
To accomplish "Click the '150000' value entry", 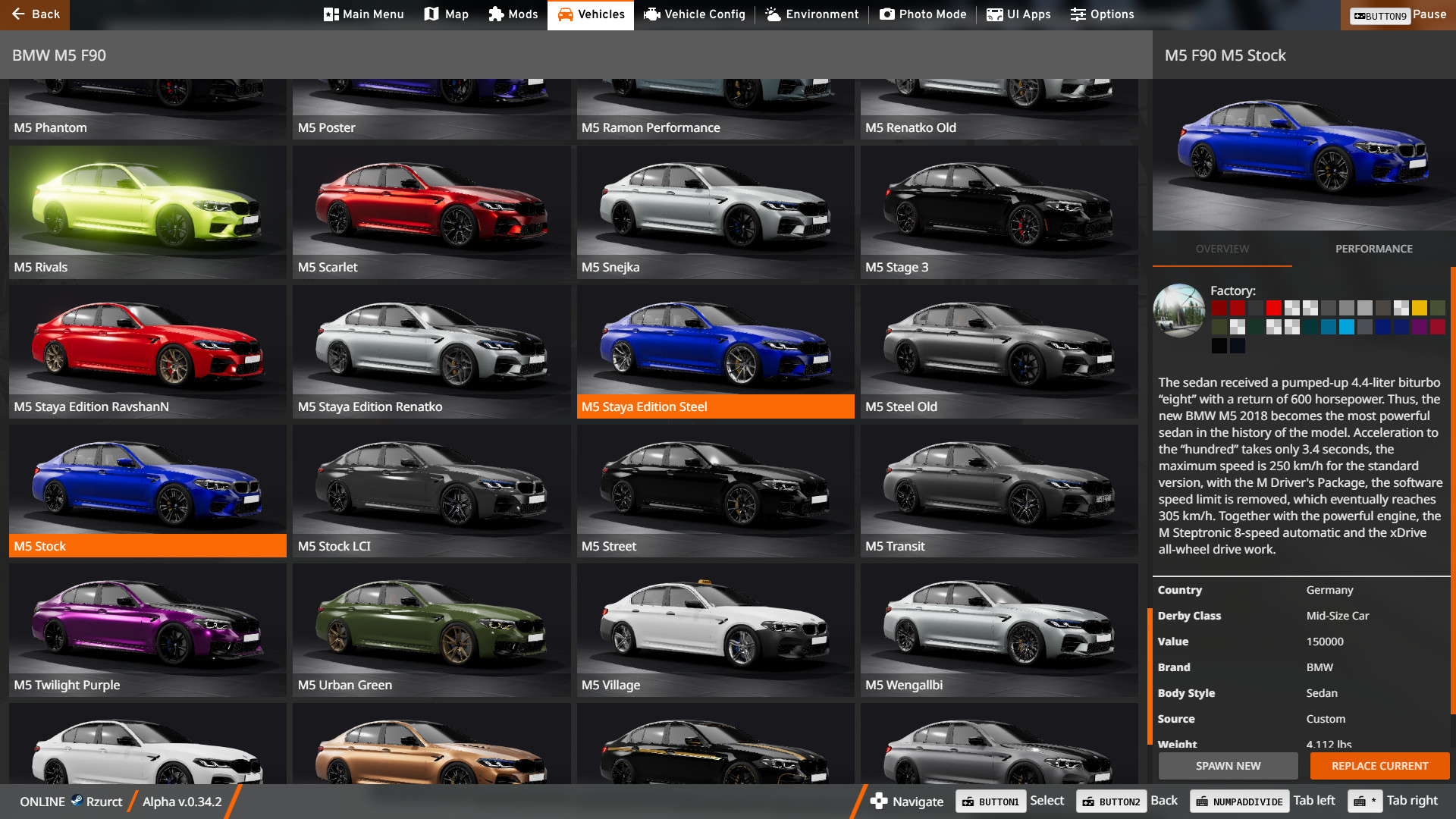I will pos(1325,642).
